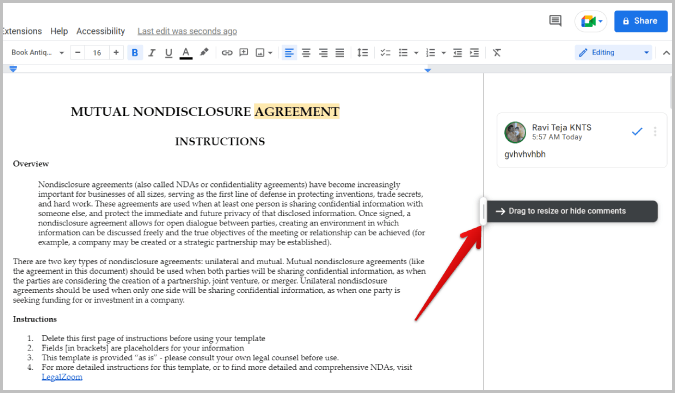Image resolution: width=675 pixels, height=393 pixels.
Task: Insert a checklist
Action: point(385,53)
